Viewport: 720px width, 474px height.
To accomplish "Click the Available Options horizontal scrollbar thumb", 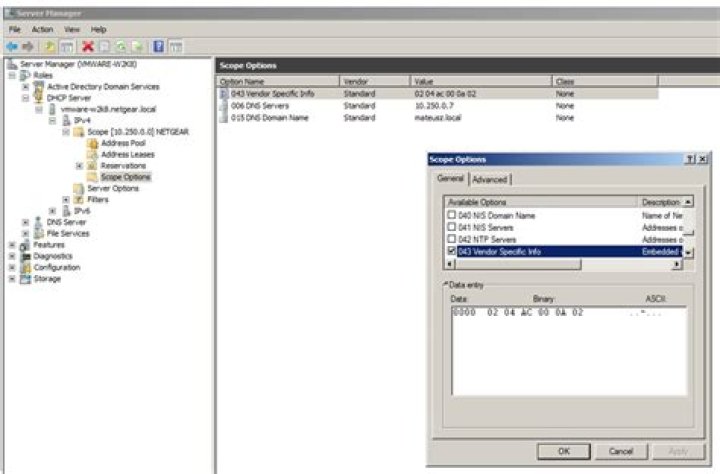I will point(518,264).
